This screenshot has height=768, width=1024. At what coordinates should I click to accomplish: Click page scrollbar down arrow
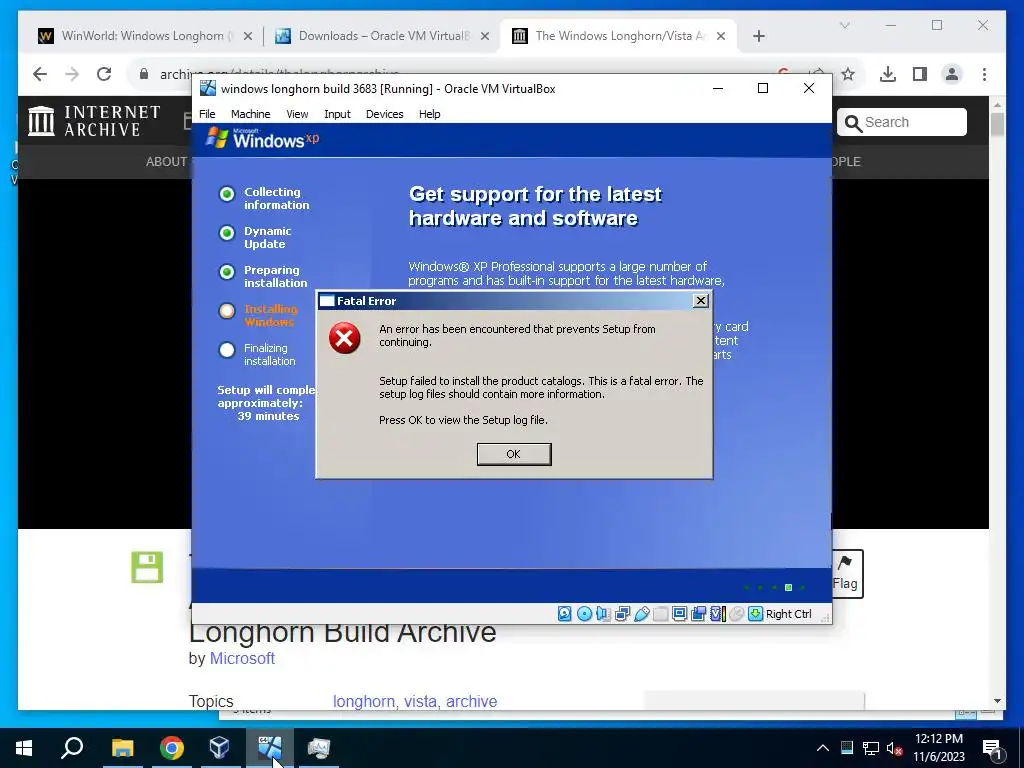[x=997, y=701]
